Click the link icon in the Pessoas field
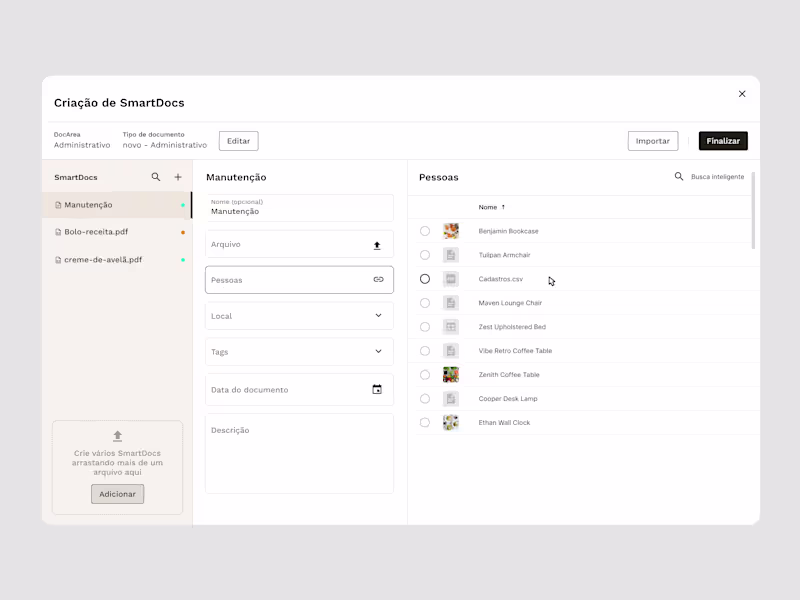The image size is (800, 600). coord(378,279)
